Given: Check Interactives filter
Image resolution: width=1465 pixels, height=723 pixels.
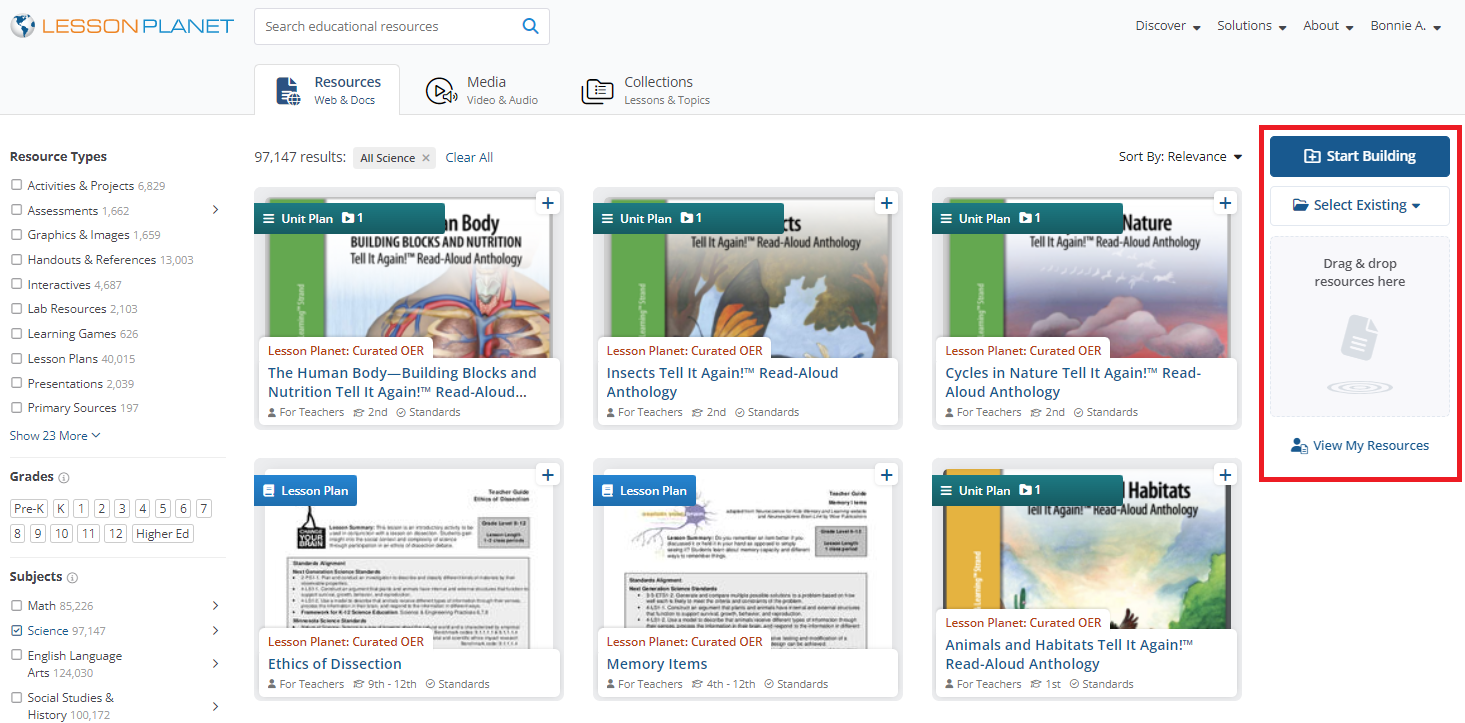Looking at the screenshot, I should [16, 284].
